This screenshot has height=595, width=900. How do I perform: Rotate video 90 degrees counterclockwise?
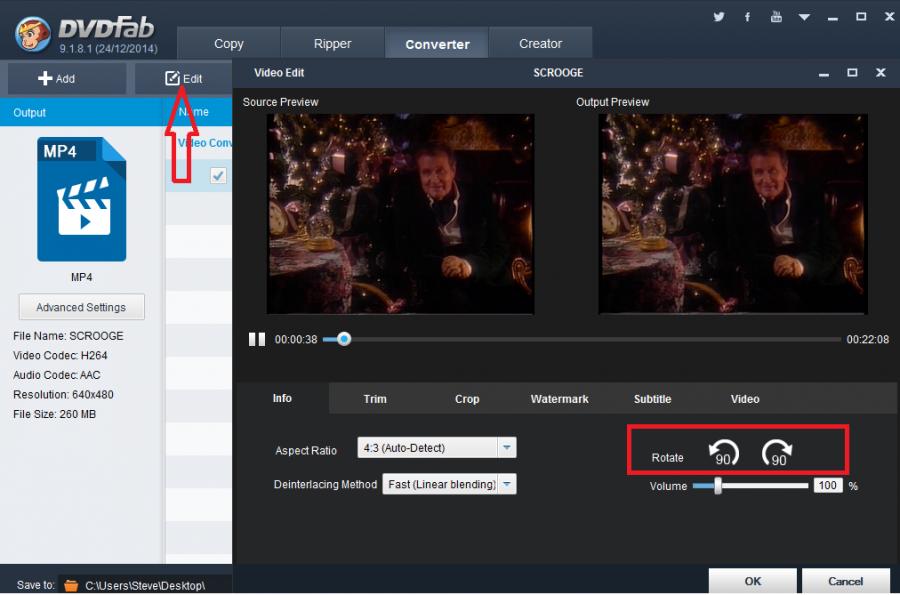[x=723, y=455]
